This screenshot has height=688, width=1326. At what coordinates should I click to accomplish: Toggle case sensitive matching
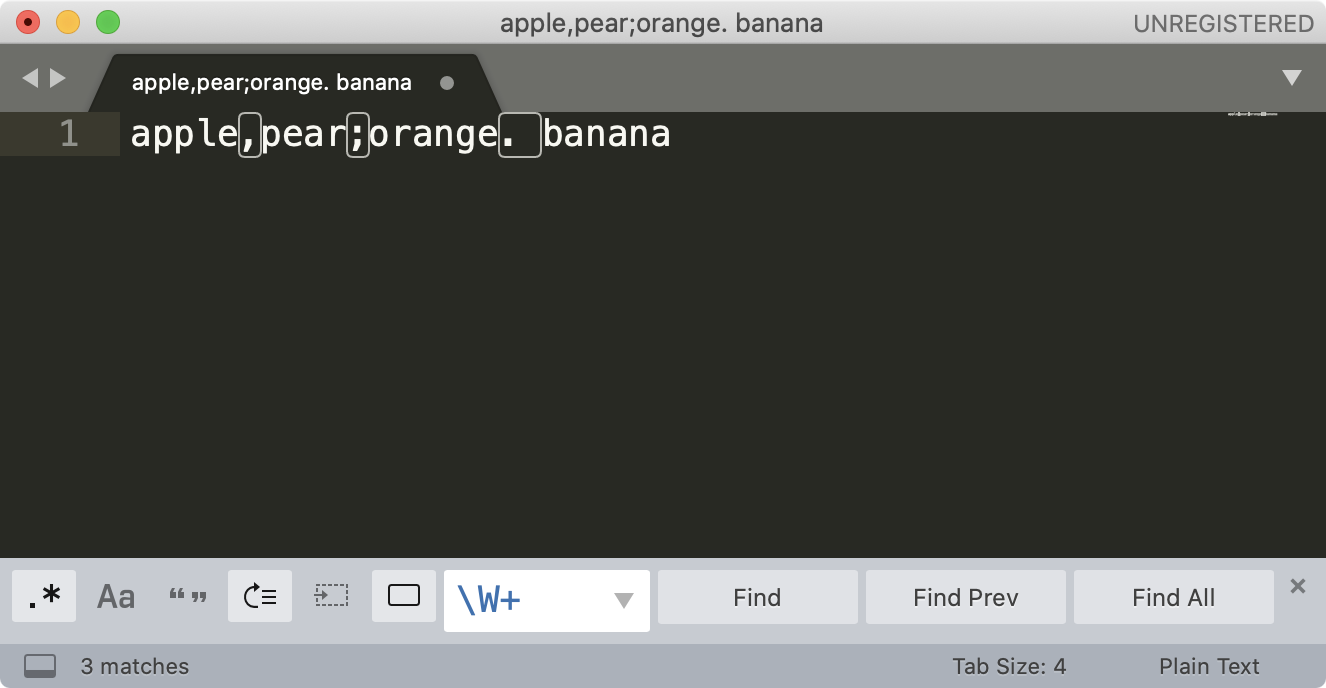(x=116, y=597)
